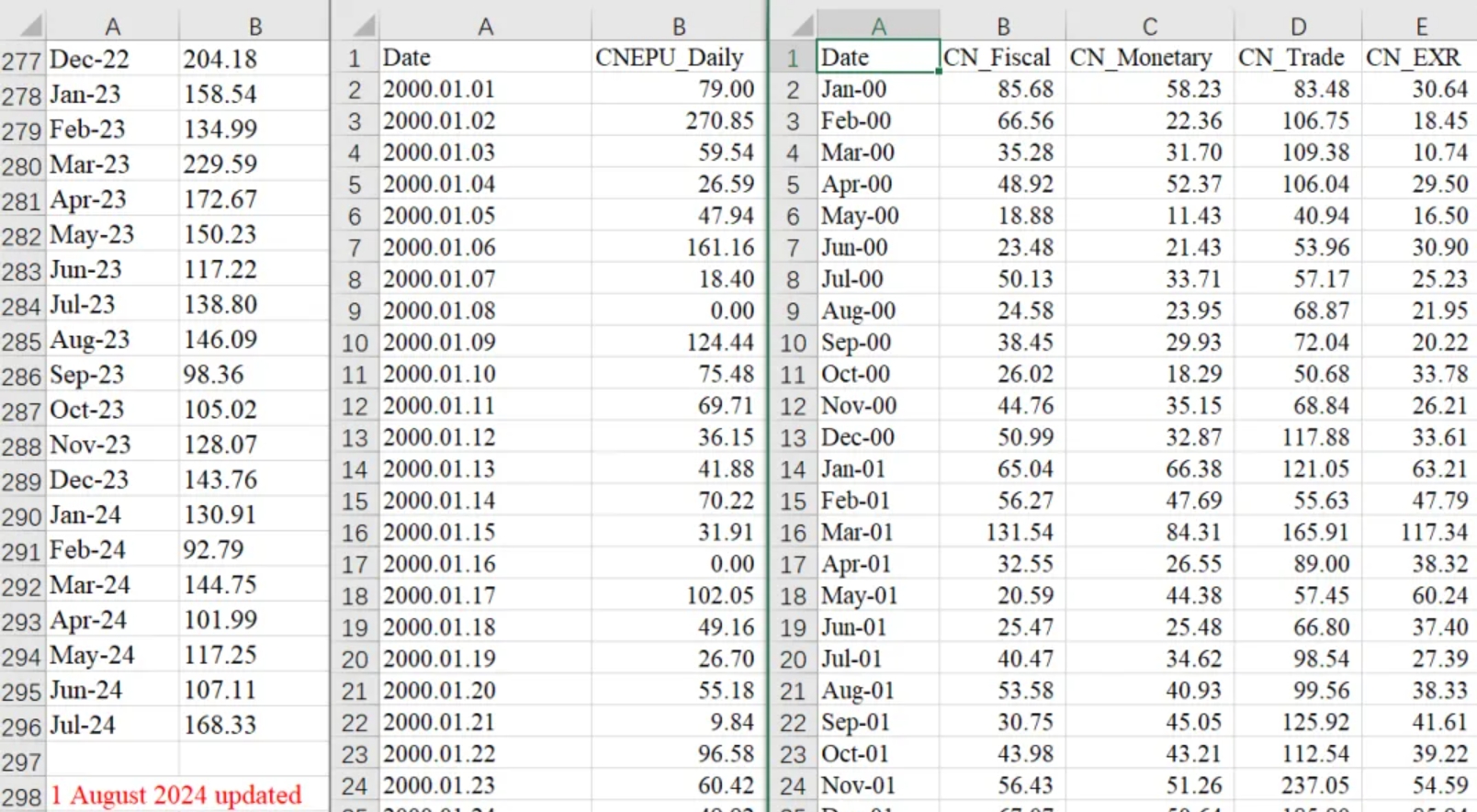Select row header 298
Viewport: 1477px width, 812px height.
click(21, 796)
